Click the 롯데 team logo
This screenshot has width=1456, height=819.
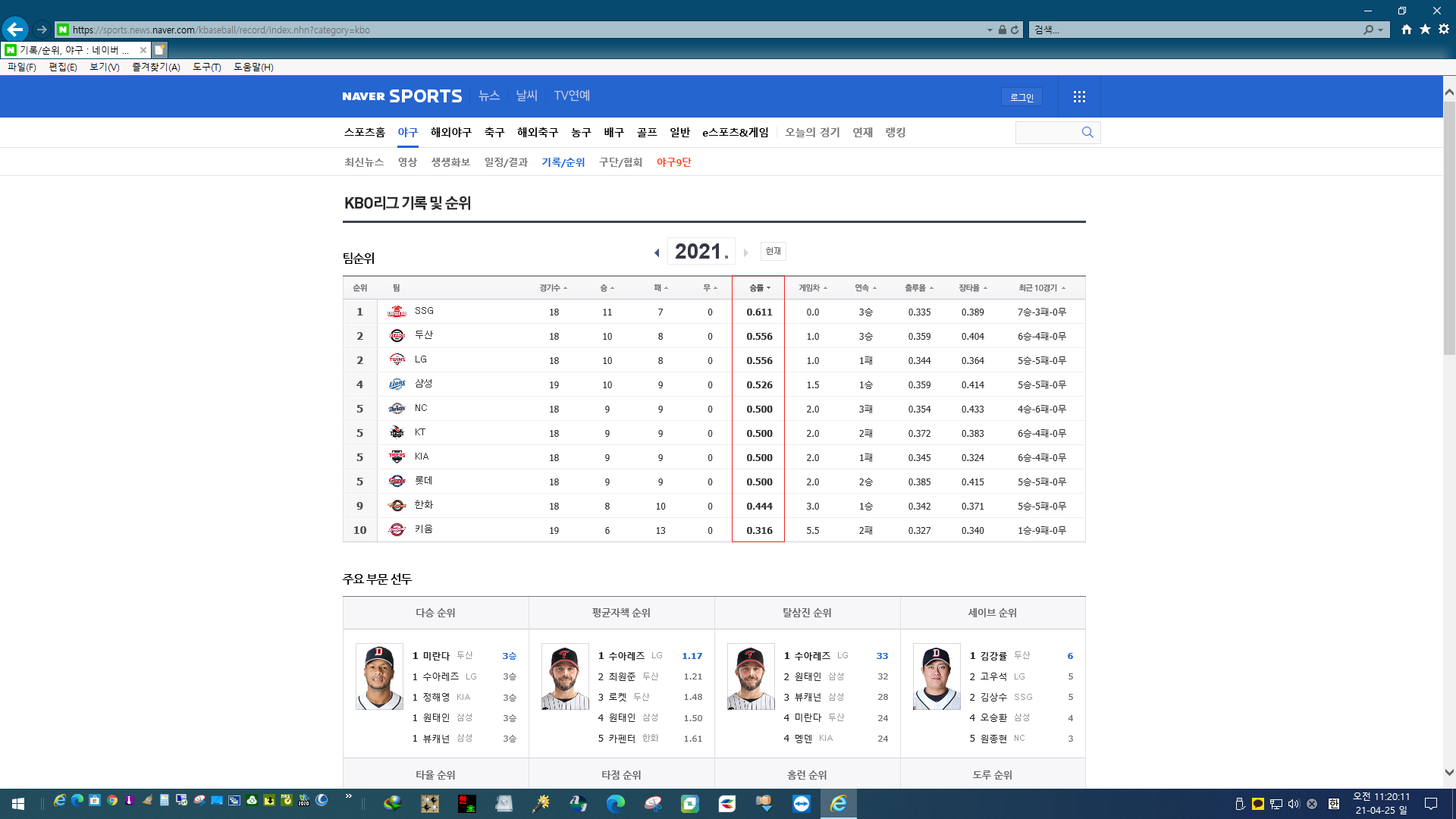(397, 482)
